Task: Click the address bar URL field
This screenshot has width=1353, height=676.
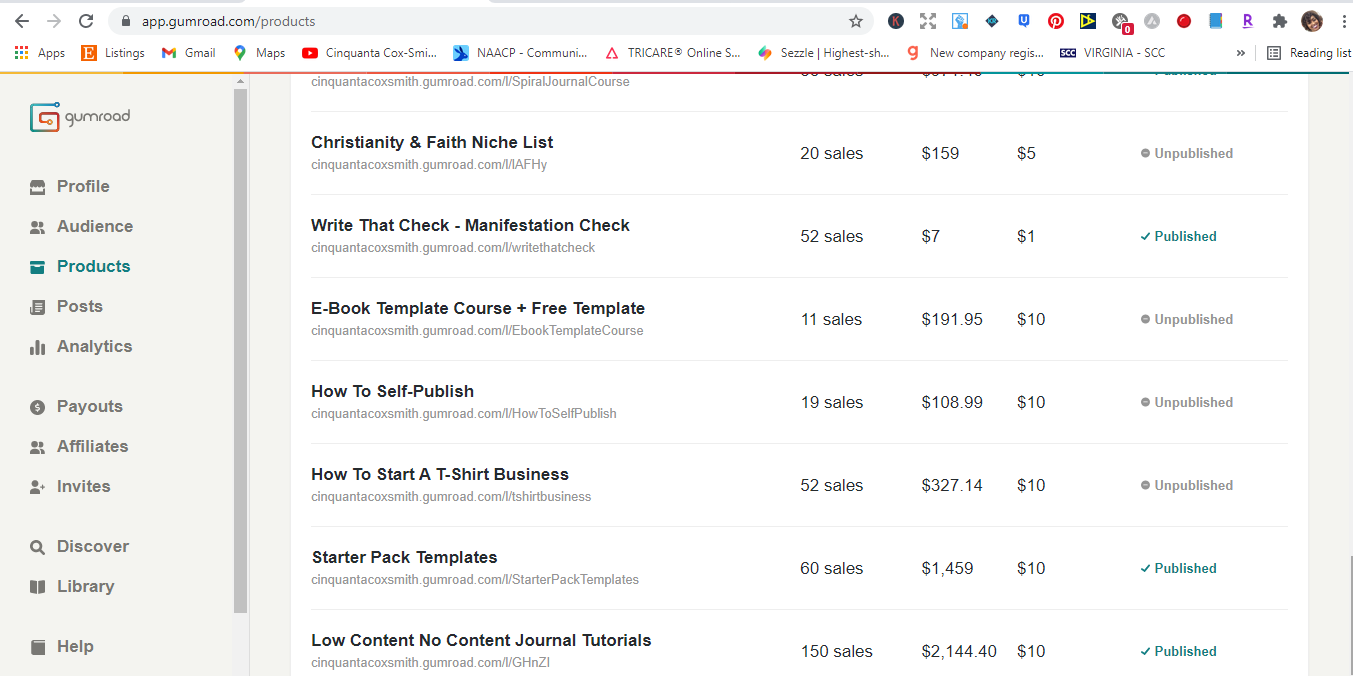Action: coord(480,21)
